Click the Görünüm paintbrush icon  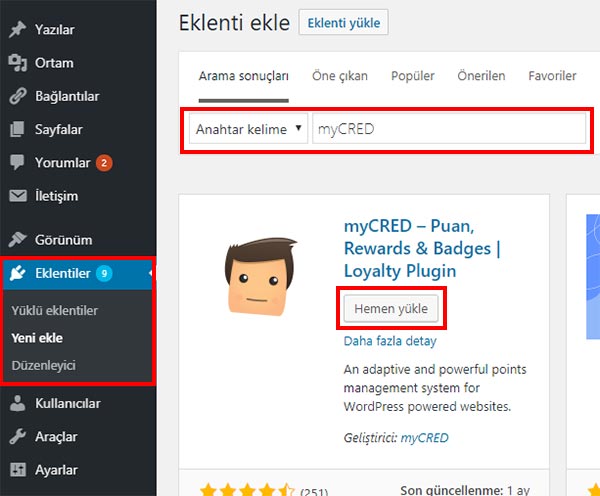point(18,240)
